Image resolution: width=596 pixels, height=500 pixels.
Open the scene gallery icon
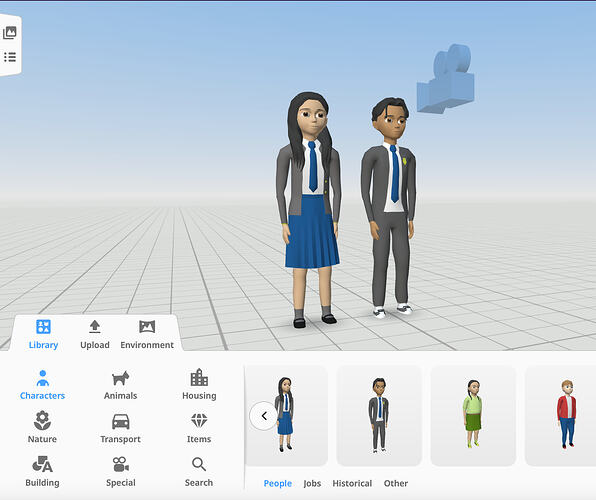[10, 33]
